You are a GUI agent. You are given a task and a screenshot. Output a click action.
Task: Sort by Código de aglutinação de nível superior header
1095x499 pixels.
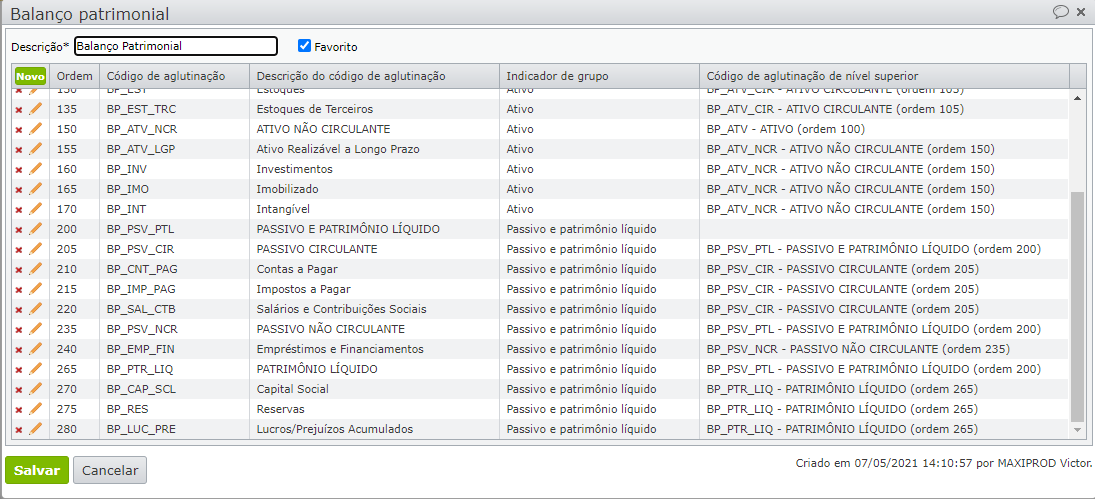click(x=884, y=76)
